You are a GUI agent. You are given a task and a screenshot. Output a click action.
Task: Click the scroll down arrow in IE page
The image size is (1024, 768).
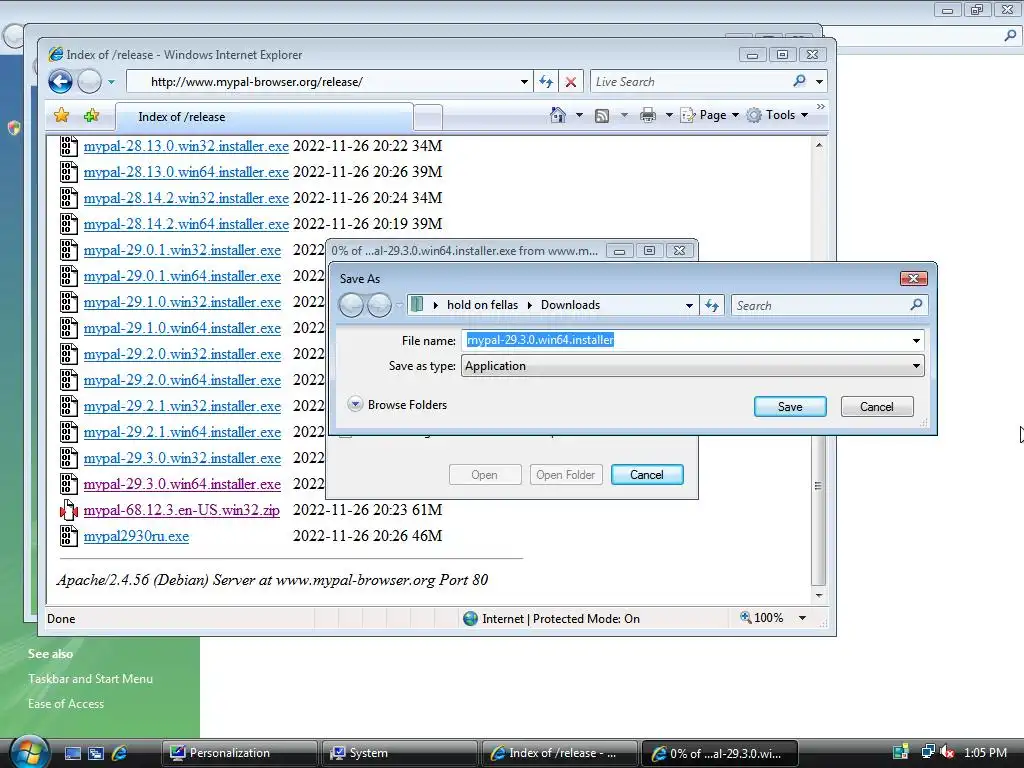point(818,596)
